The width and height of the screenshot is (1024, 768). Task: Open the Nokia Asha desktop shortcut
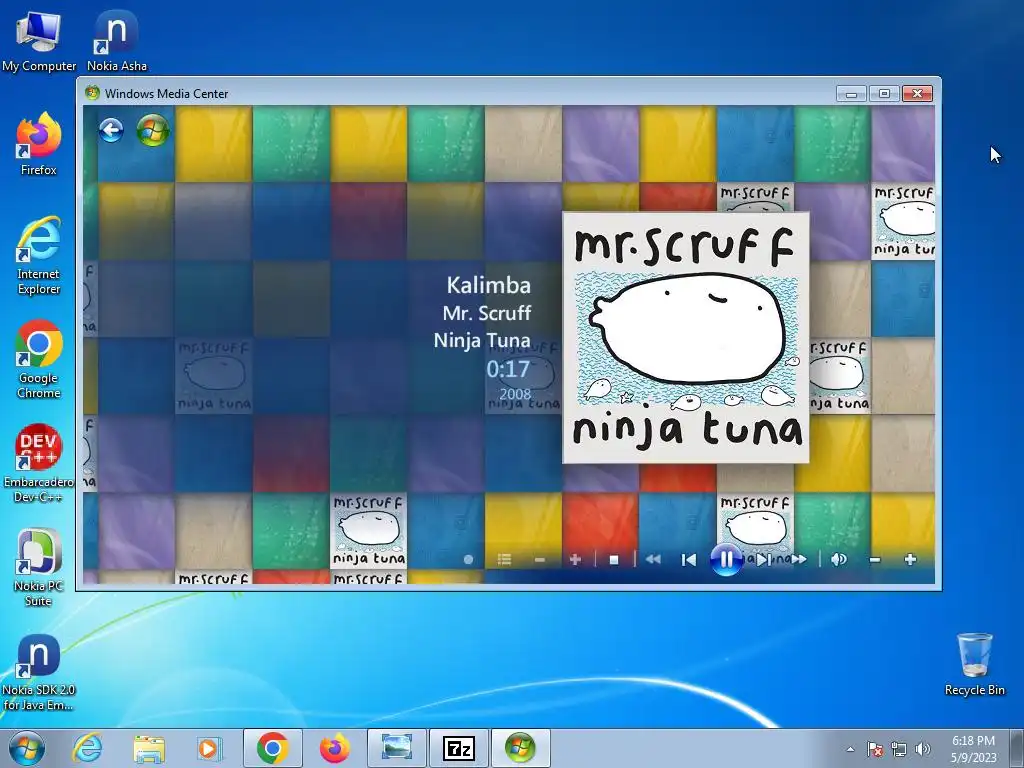pos(116,40)
